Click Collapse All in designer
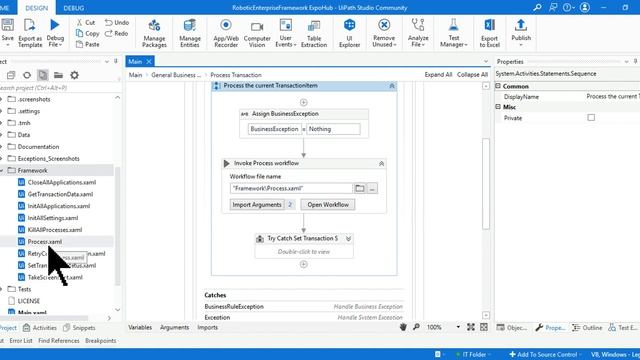The width and height of the screenshot is (640, 360). (x=472, y=75)
